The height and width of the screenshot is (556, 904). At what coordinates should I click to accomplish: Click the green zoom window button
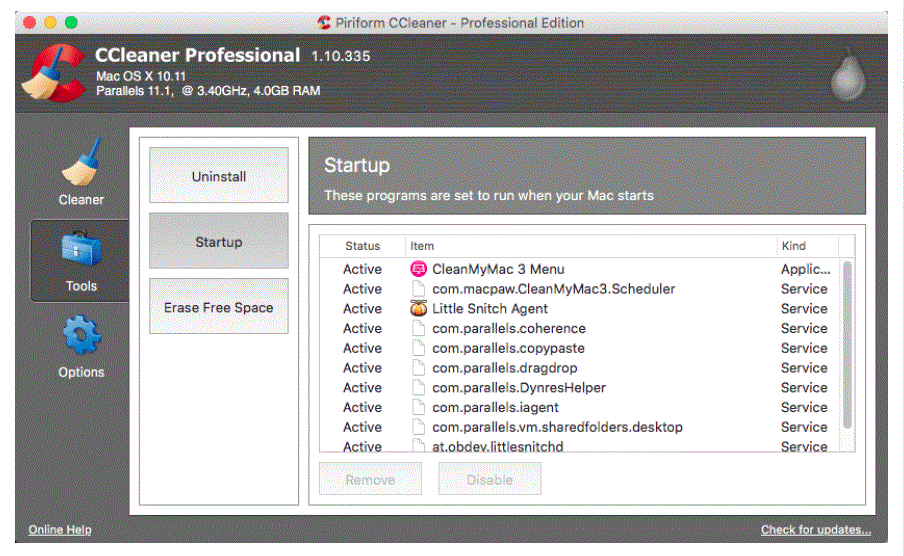[x=71, y=22]
